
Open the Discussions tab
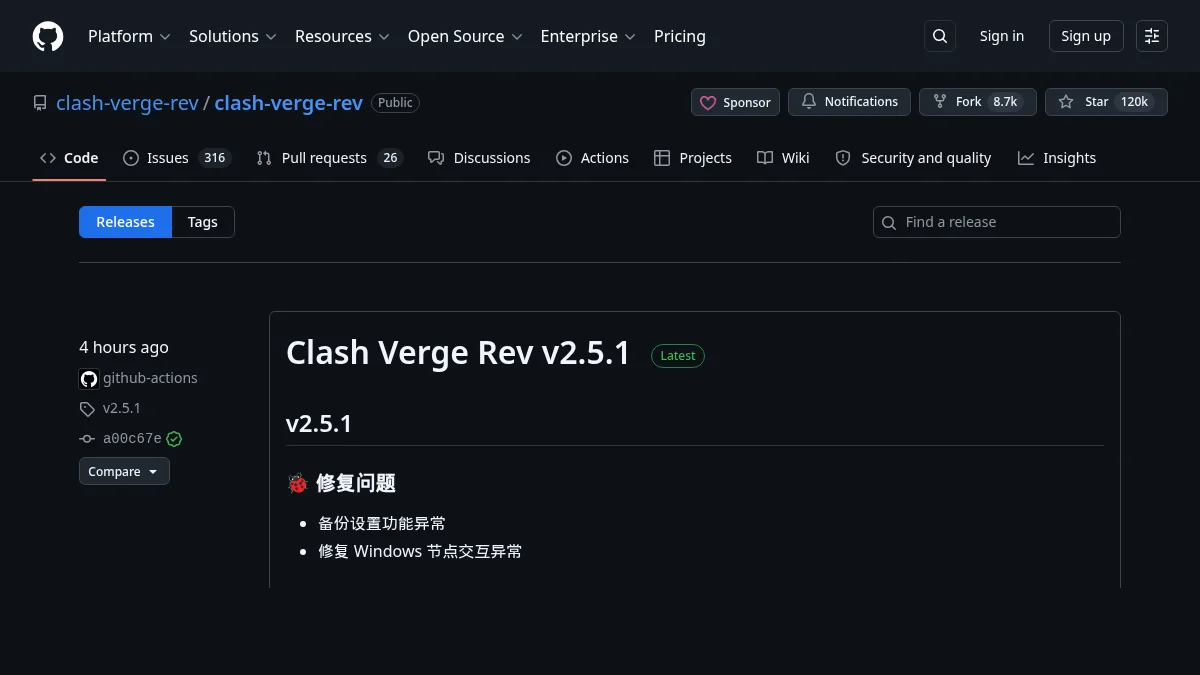(479, 158)
